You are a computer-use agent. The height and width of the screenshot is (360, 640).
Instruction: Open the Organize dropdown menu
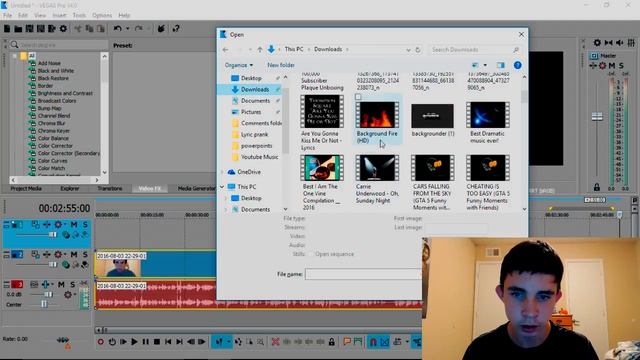coord(238,65)
